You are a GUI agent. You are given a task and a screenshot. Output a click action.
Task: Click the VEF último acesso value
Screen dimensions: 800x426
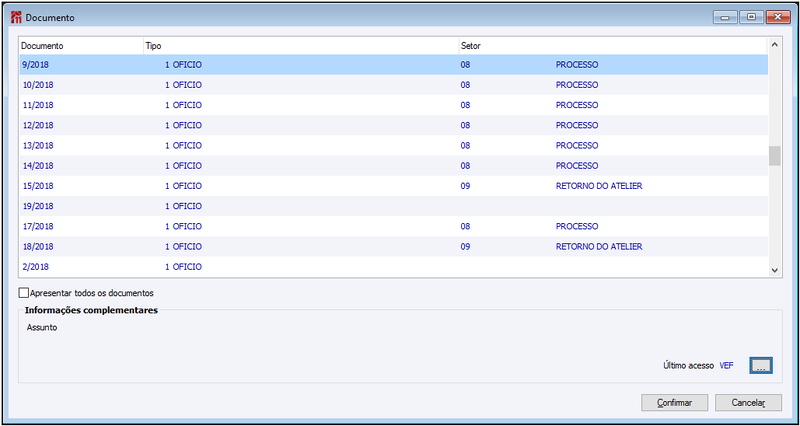pyautogui.click(x=727, y=366)
